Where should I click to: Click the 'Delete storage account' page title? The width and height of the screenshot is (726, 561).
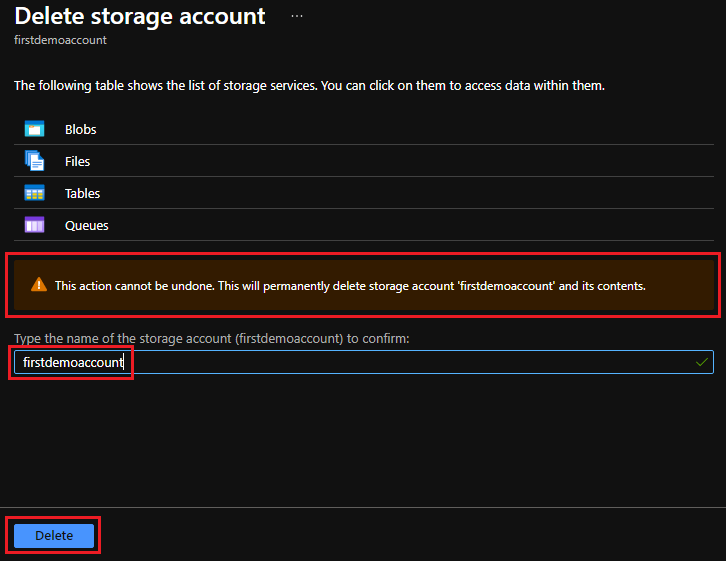point(140,17)
